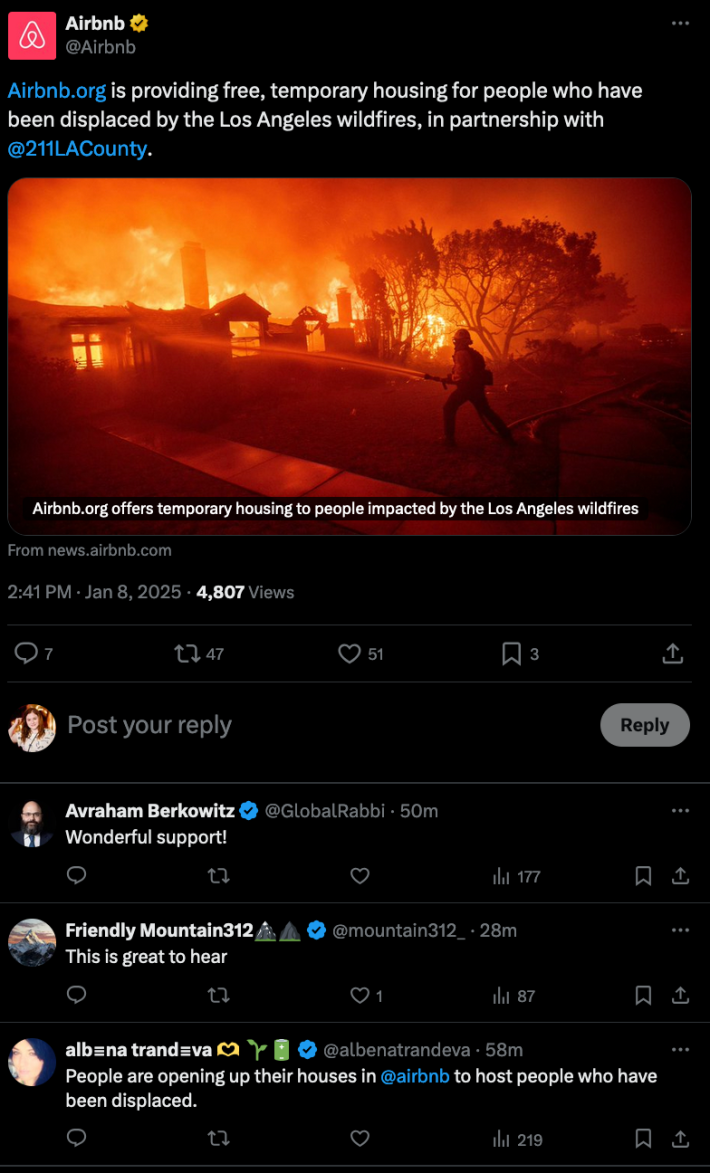Like Avraham Berkowitz's 'Wonderful support!' reply

click(360, 876)
